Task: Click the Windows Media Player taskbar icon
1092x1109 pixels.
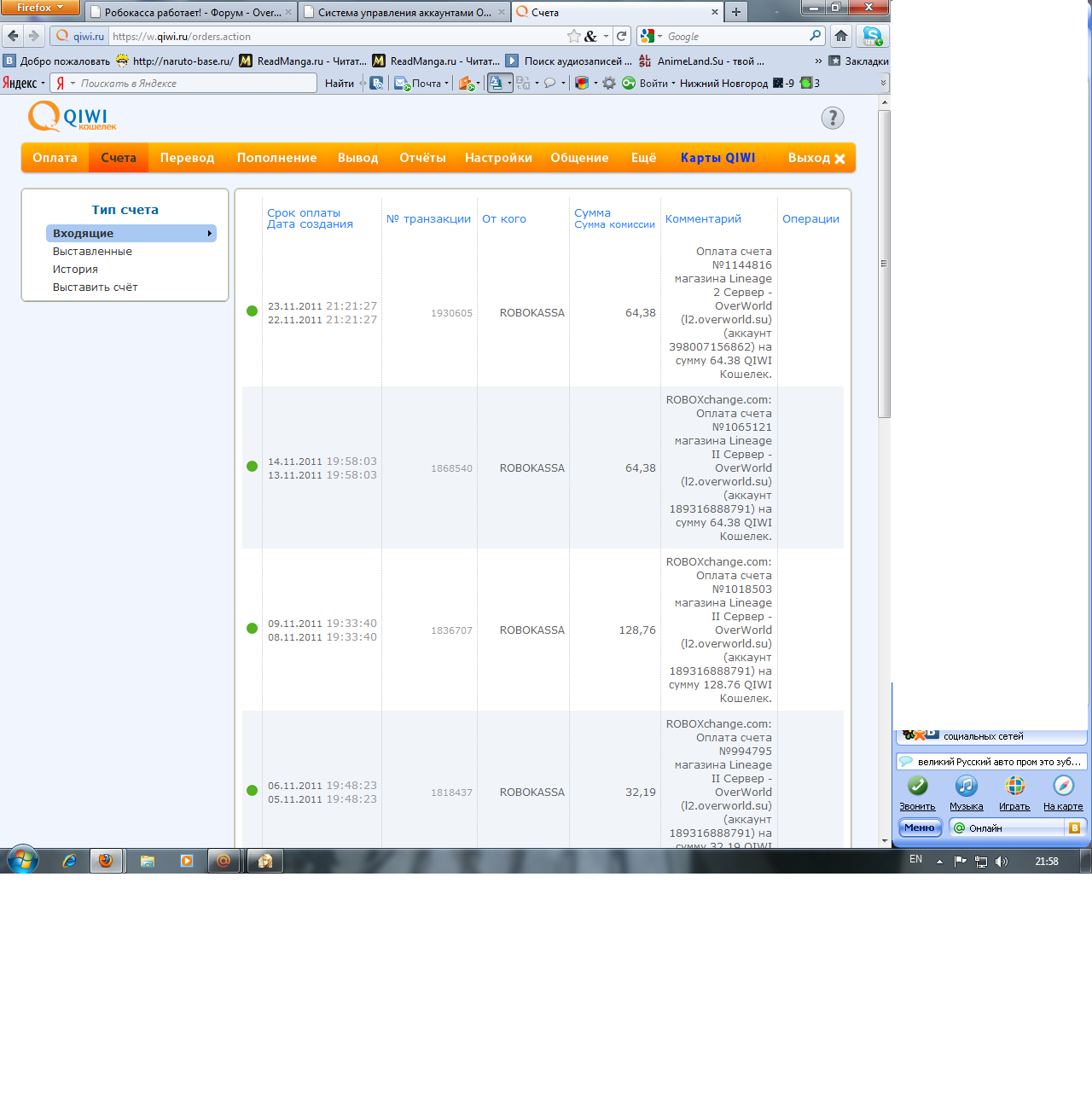Action: 187,861
